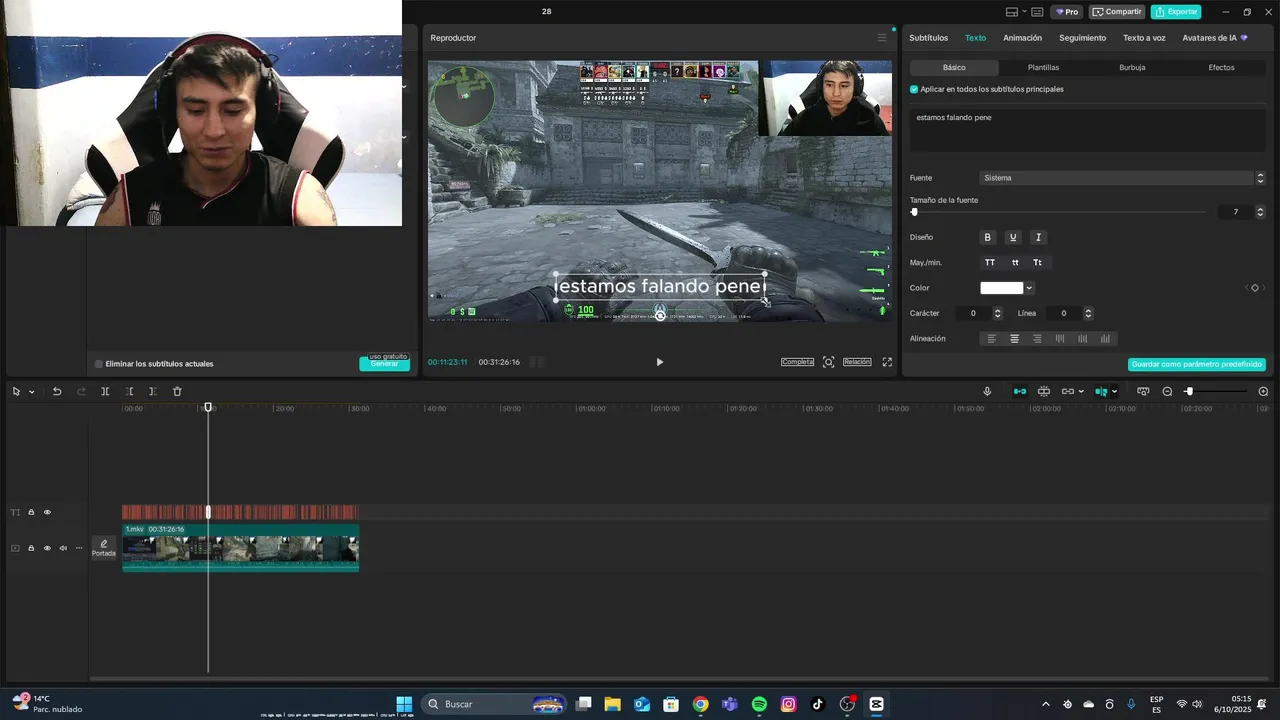Click the fullscreen icon in the player
The width and height of the screenshot is (1280, 720).
pyautogui.click(x=887, y=362)
